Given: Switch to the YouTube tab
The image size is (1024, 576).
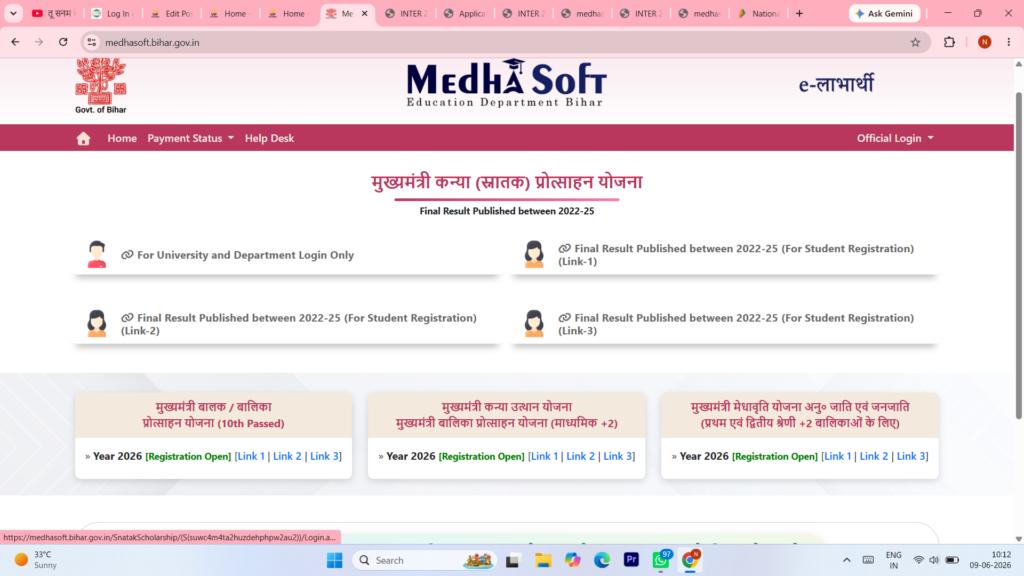Looking at the screenshot, I should [x=54, y=13].
